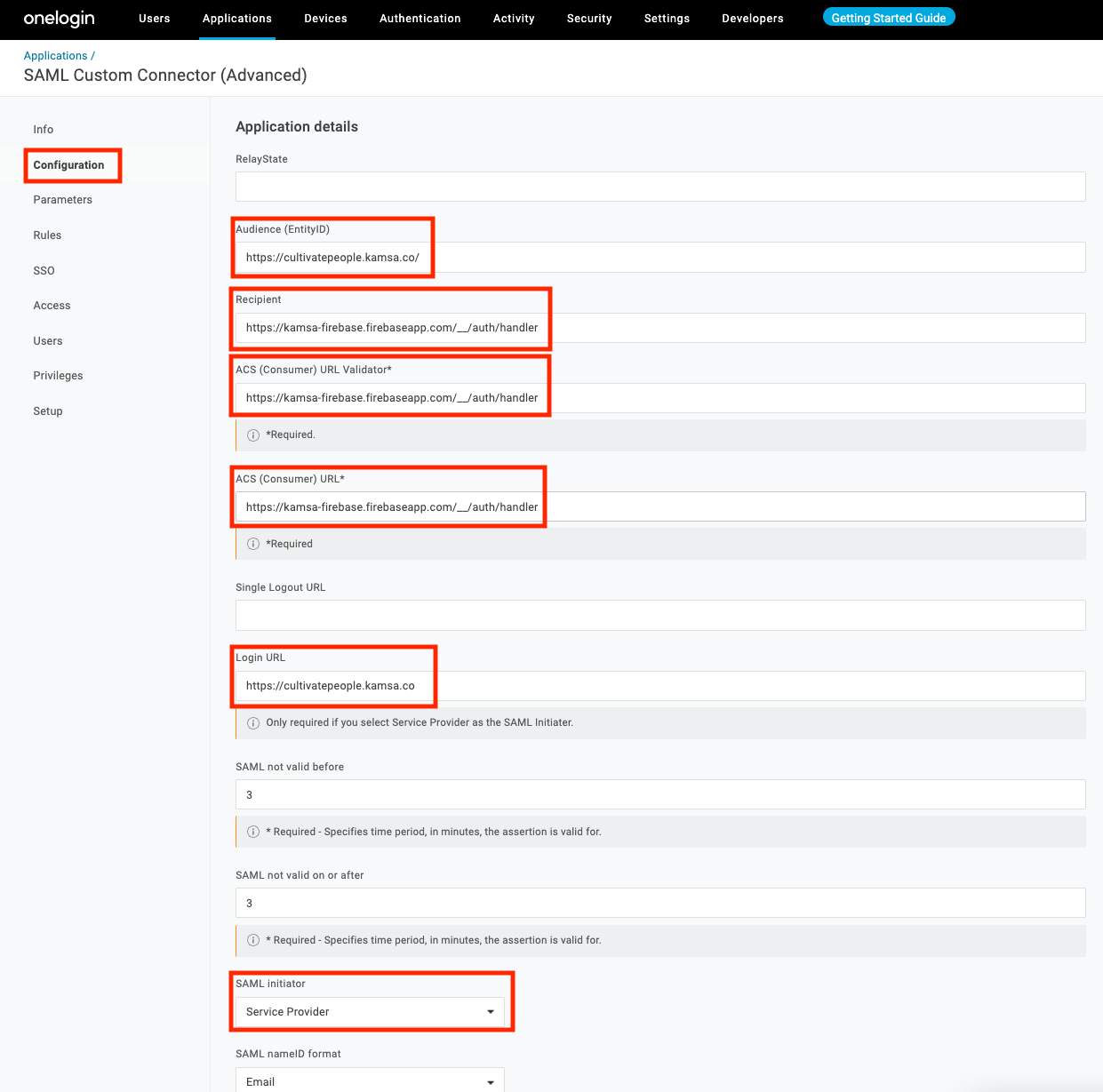Click the 'RelayState' label
1103x1092 pixels.
tap(261, 159)
